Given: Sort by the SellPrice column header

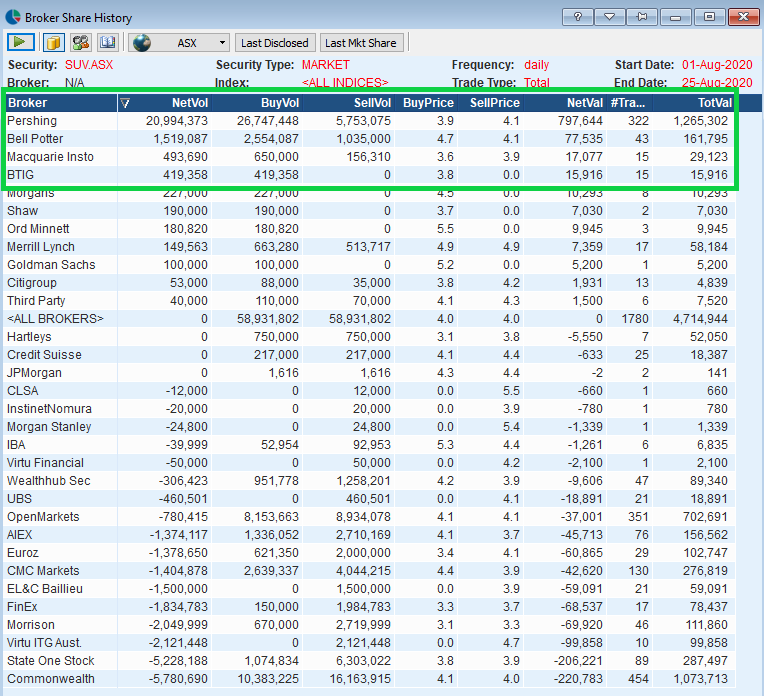Looking at the screenshot, I should pyautogui.click(x=490, y=103).
